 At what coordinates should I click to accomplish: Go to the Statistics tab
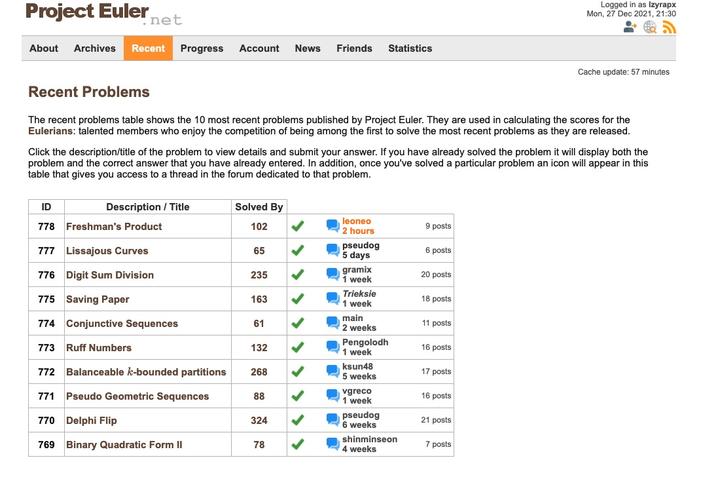point(410,48)
